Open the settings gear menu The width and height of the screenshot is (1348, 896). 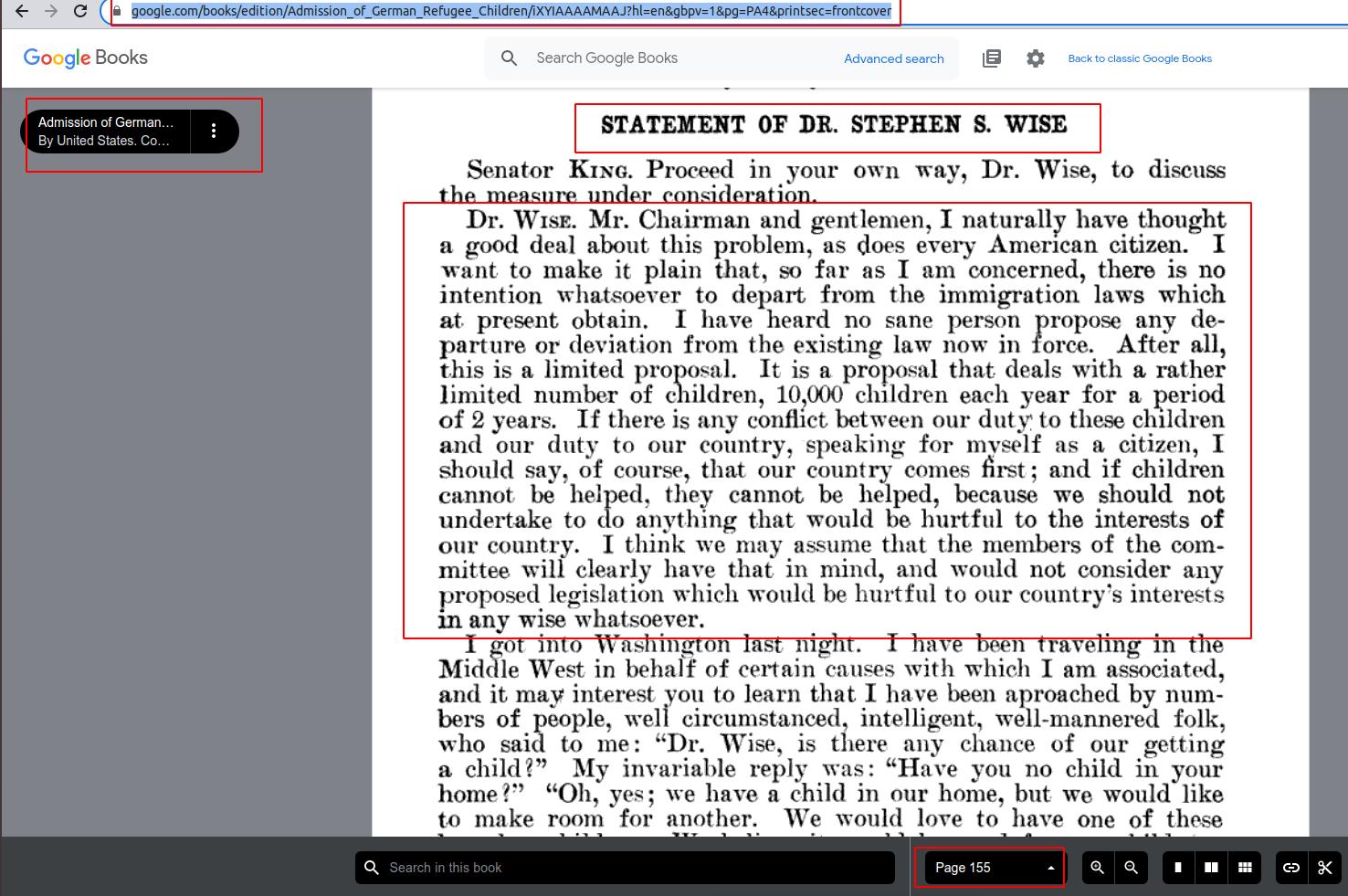pyautogui.click(x=1035, y=58)
